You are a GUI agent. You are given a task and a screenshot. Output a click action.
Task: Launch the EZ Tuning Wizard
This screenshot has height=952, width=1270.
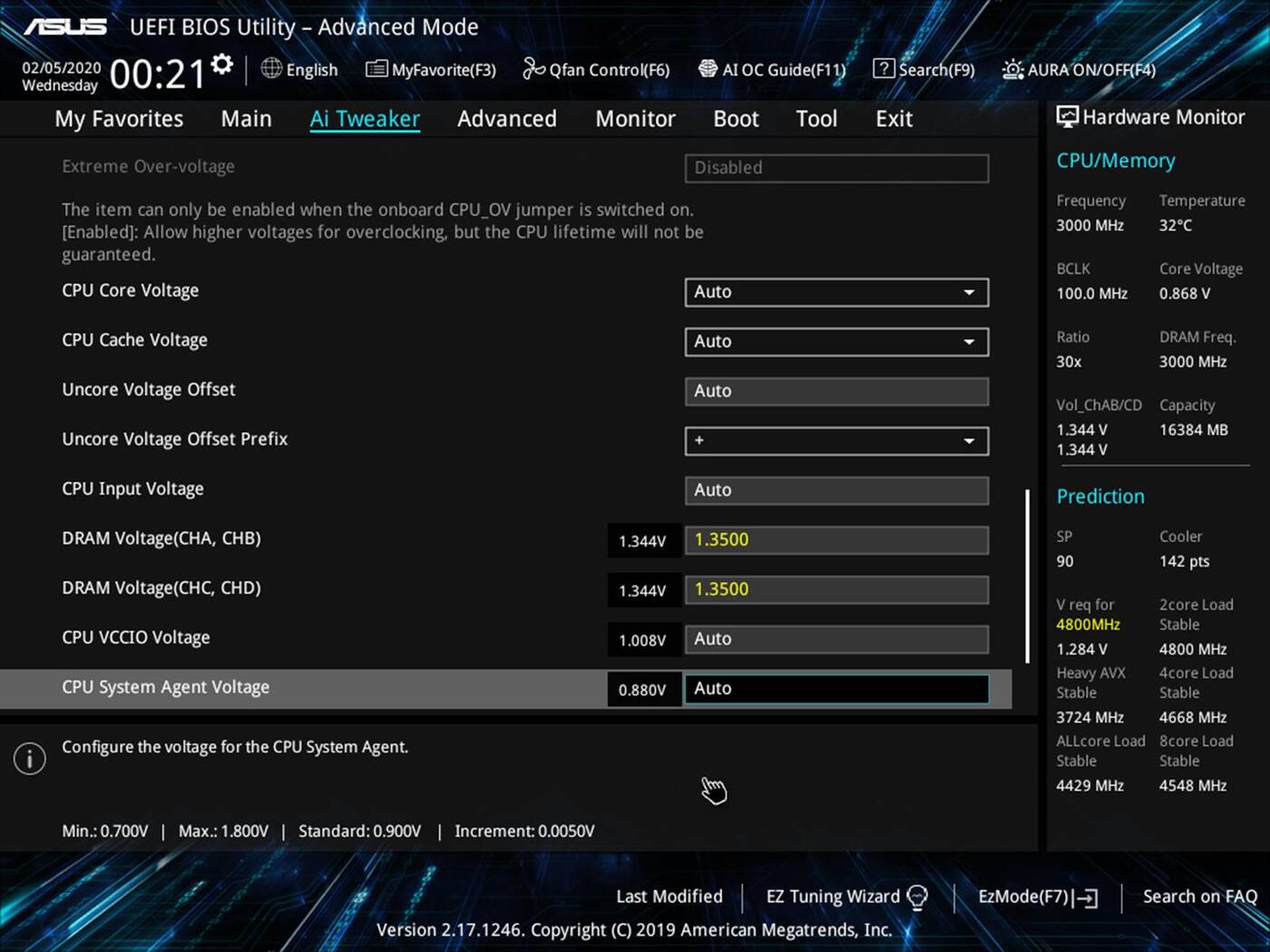pos(833,896)
